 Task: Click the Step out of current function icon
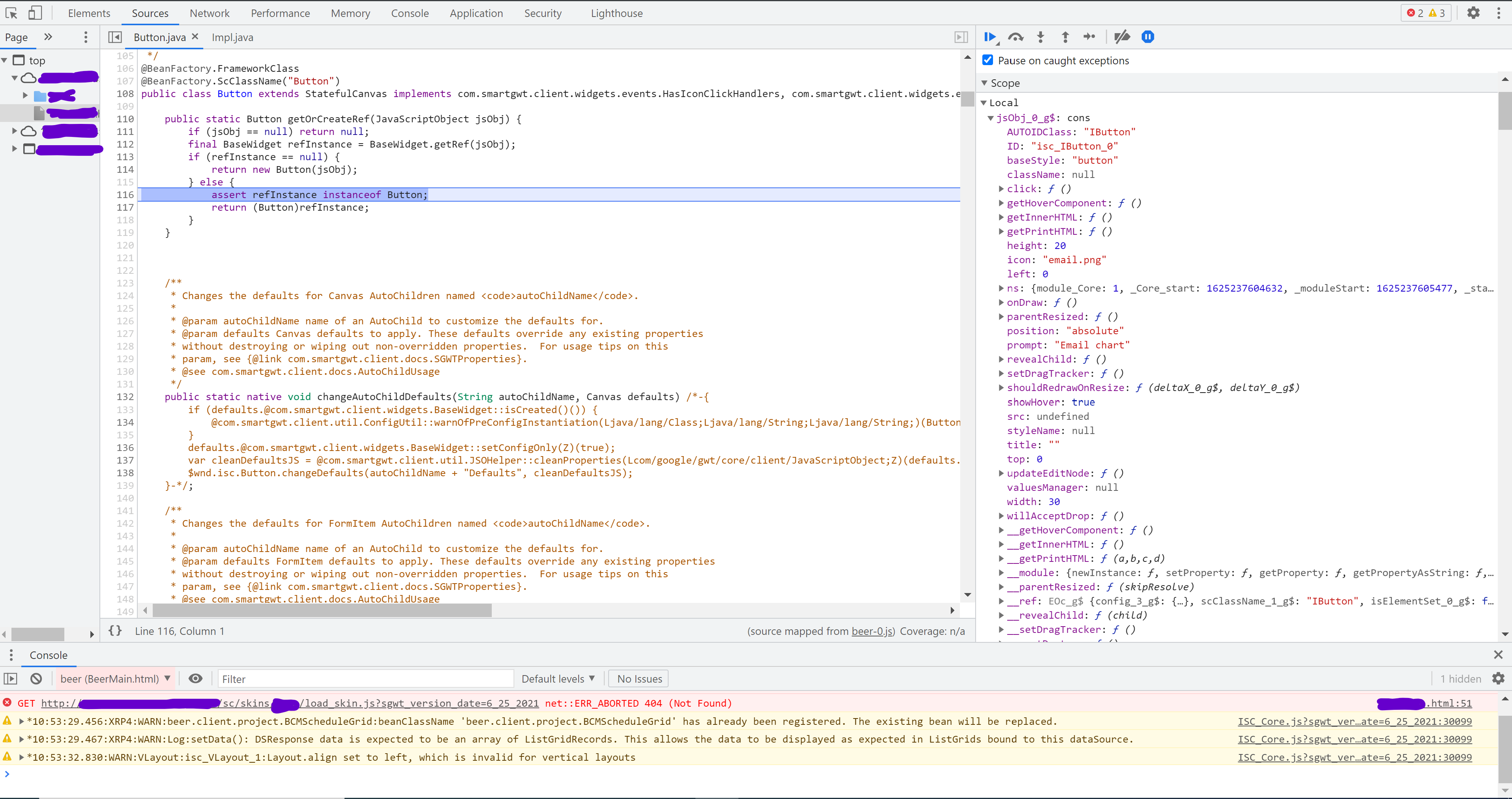tap(1065, 37)
